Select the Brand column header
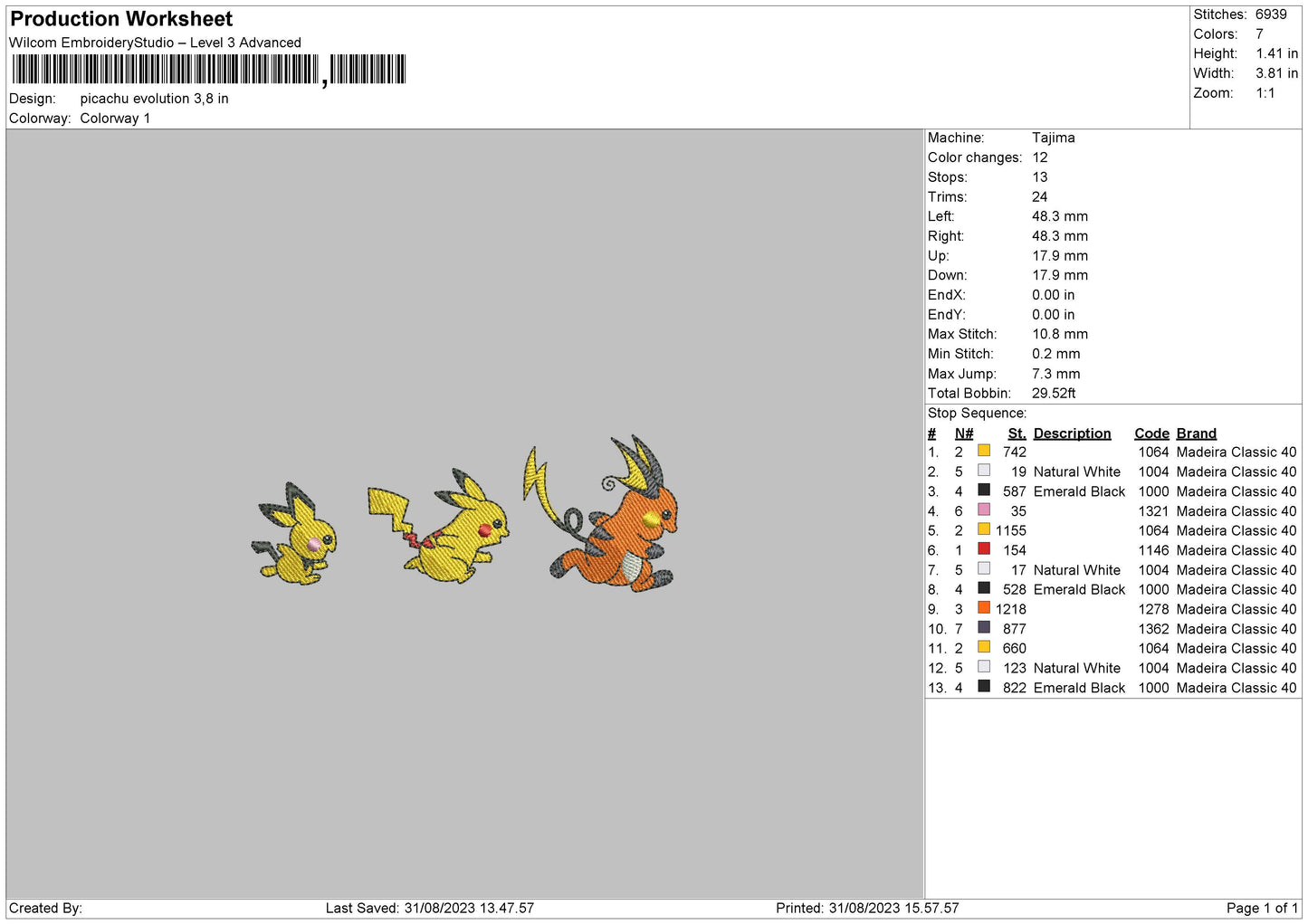 tap(1196, 433)
